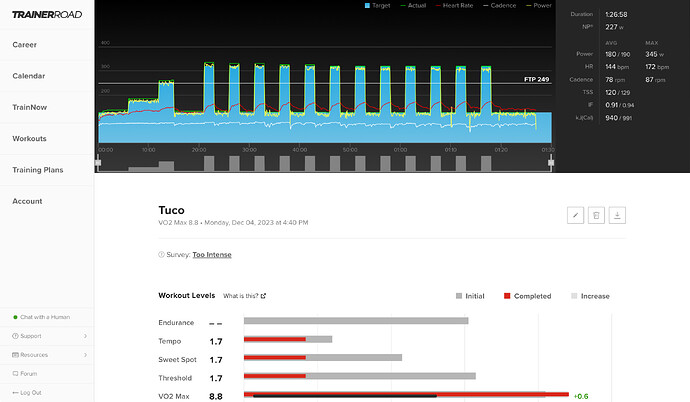Screen dimensions: 690x402
Task: Click the Log Out arrow icon
Action: (x=15, y=393)
